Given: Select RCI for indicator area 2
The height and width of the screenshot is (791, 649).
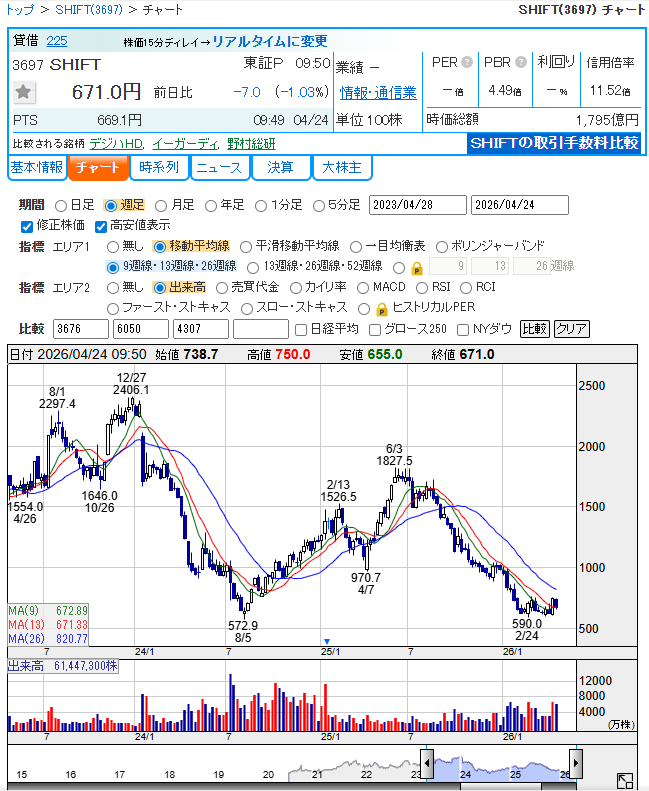Looking at the screenshot, I should pos(466,288).
